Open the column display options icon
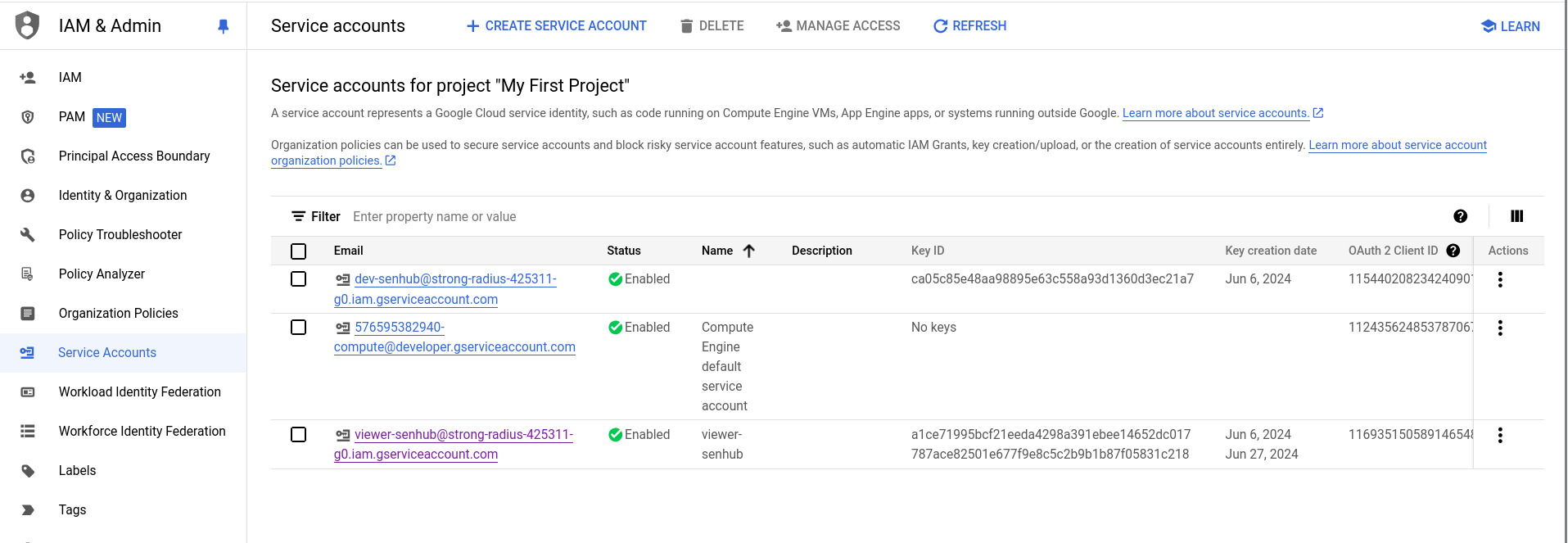This screenshot has width=1568, height=543. (1516, 216)
